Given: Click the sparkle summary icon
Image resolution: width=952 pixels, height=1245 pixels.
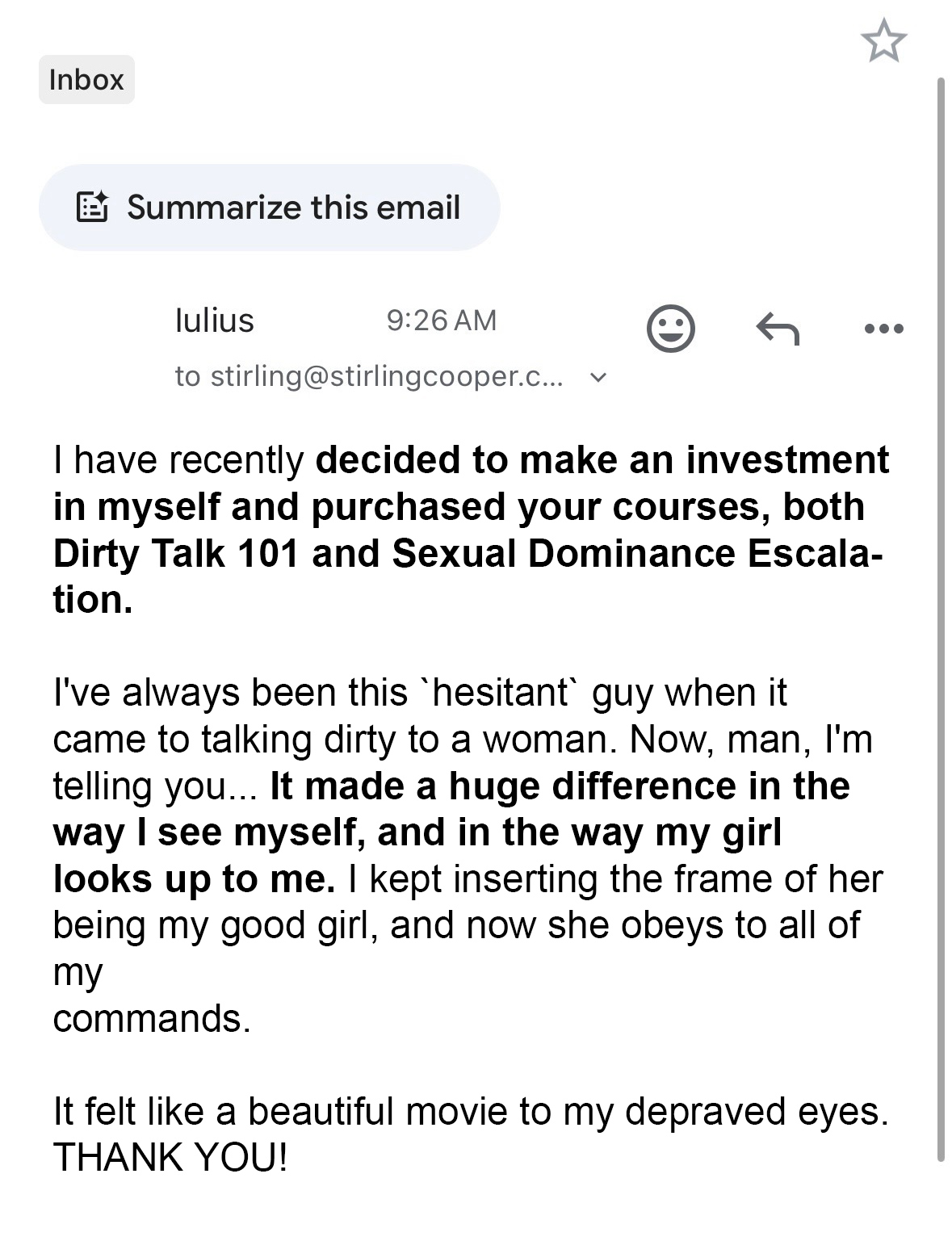Looking at the screenshot, I should point(92,207).
